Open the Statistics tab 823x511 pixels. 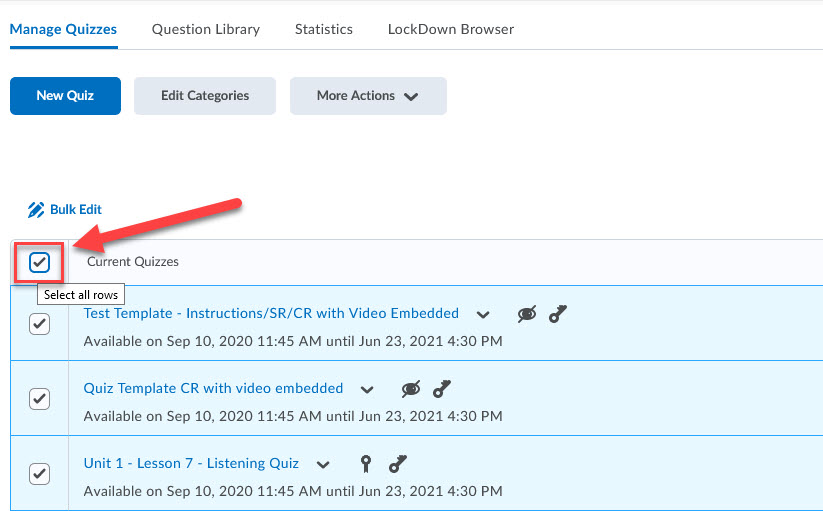click(323, 29)
